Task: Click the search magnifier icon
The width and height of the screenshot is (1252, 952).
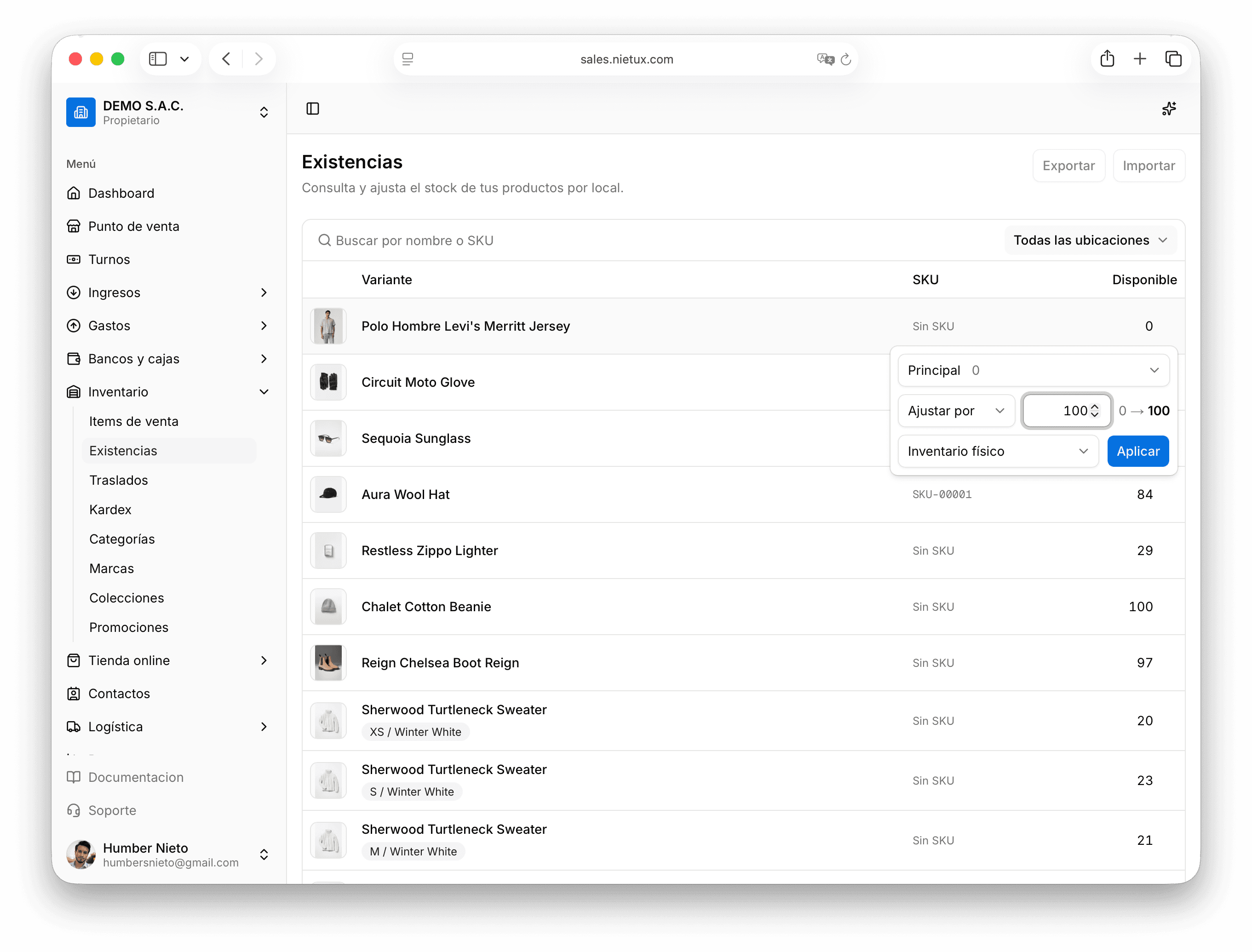Action: click(x=324, y=240)
